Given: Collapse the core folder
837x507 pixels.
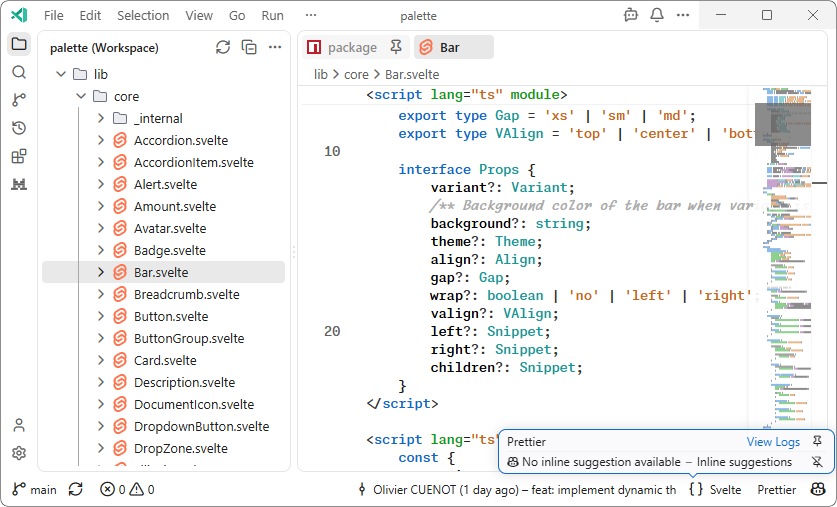Looking at the screenshot, I should coord(81,96).
